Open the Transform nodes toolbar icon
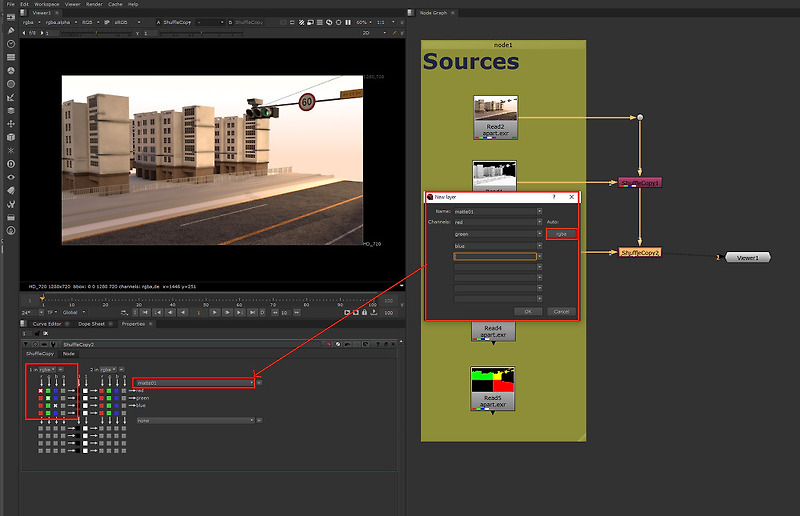This screenshot has width=800, height=516. (x=10, y=123)
